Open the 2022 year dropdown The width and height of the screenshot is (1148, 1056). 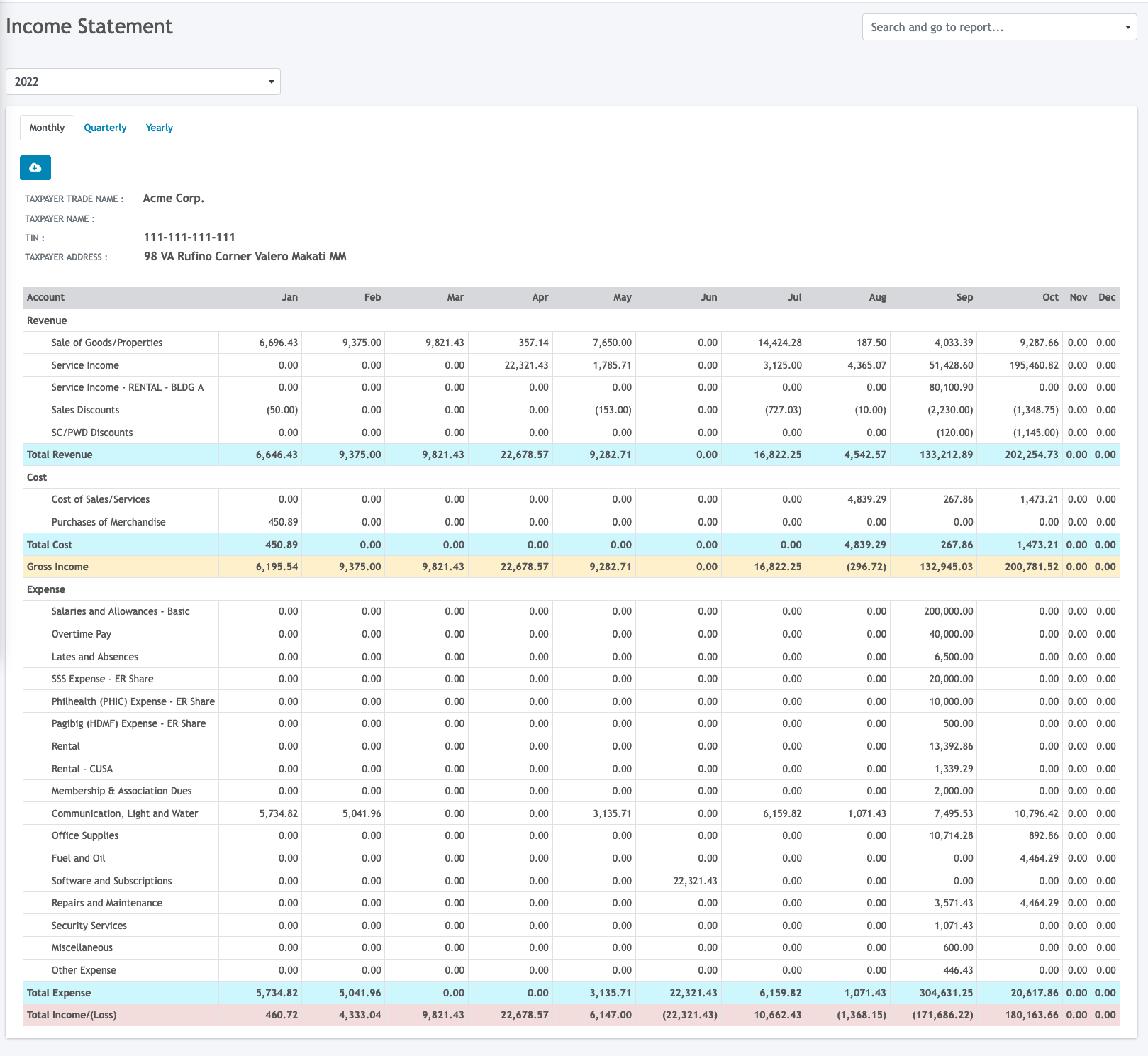(143, 82)
